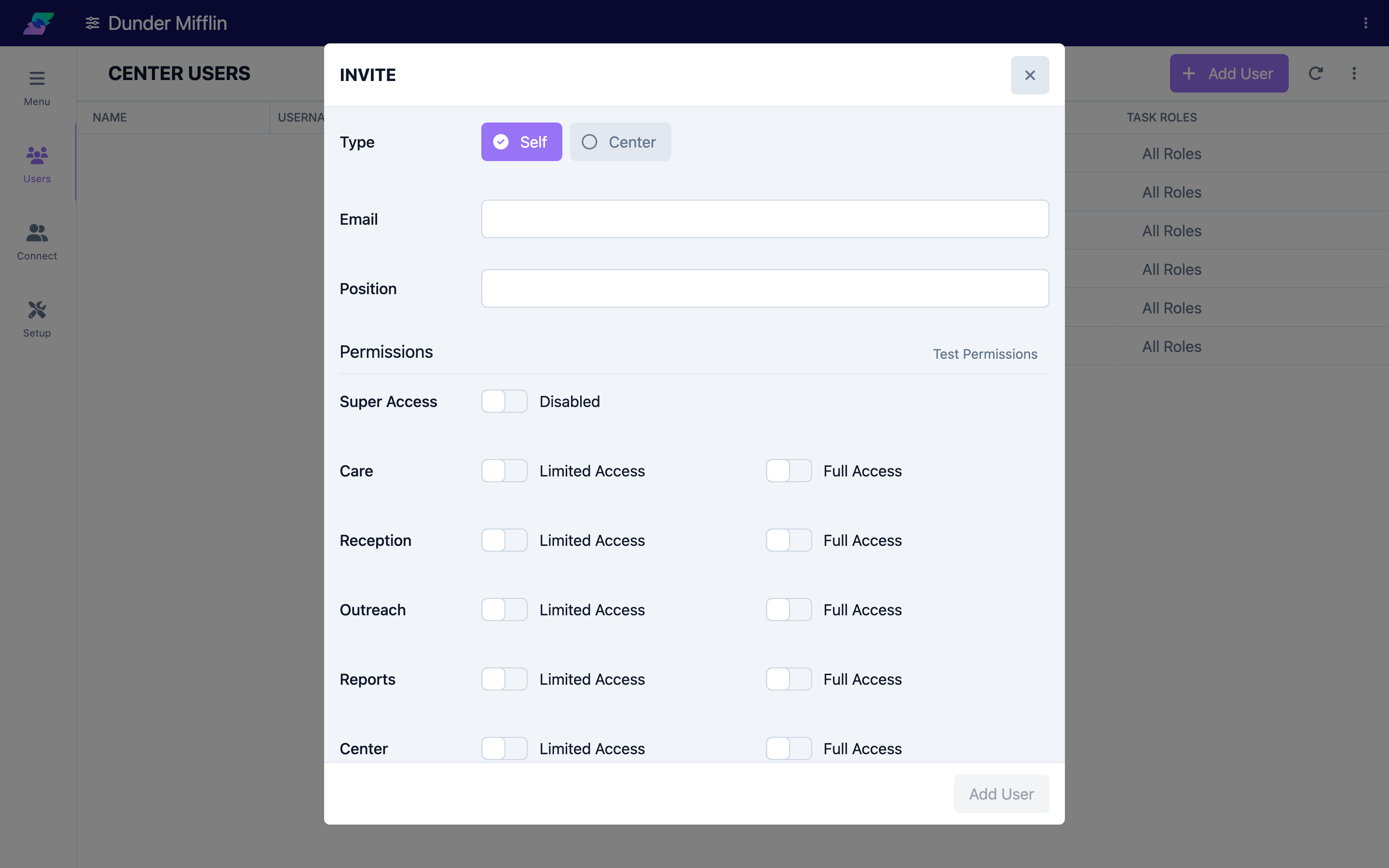Enable Reports Full Access toggle
Screen dimensions: 1389x868
pyautogui.click(x=789, y=679)
